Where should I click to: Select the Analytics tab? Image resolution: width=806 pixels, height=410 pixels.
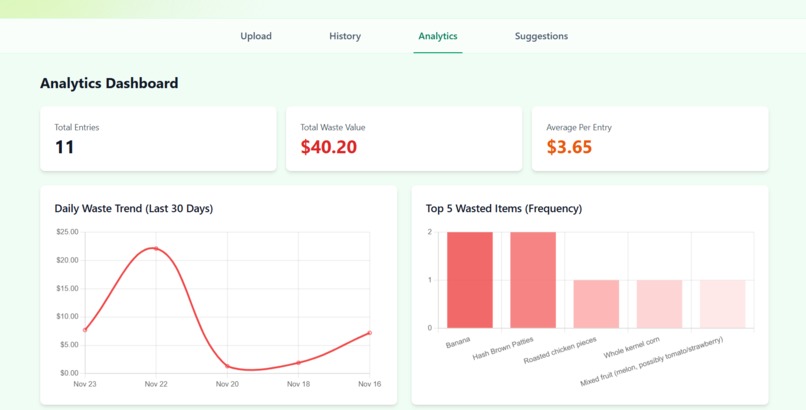point(438,36)
